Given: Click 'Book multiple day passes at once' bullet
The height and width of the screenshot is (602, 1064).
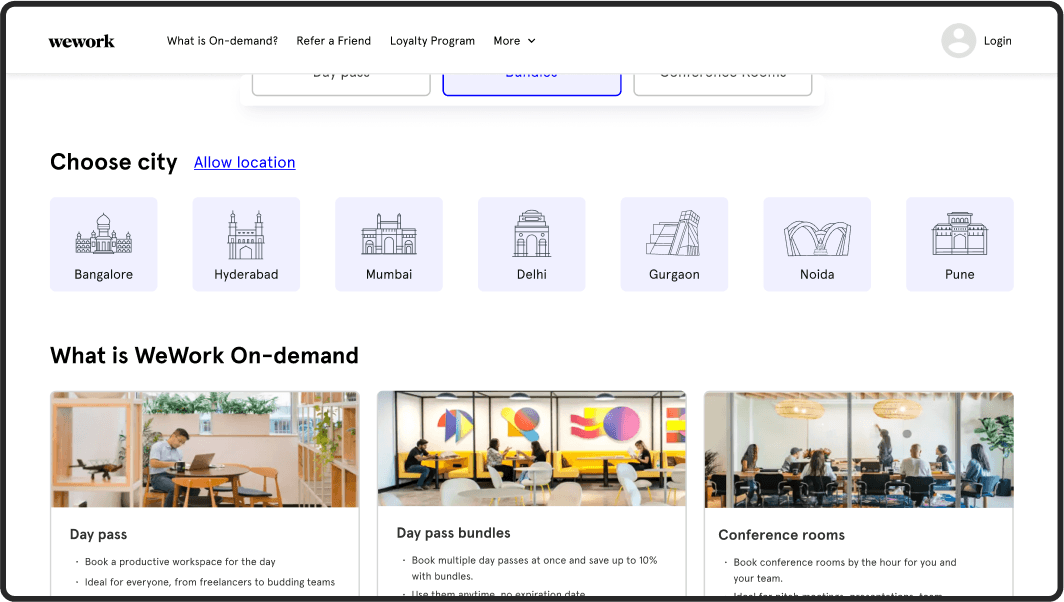Looking at the screenshot, I should pyautogui.click(x=534, y=568).
